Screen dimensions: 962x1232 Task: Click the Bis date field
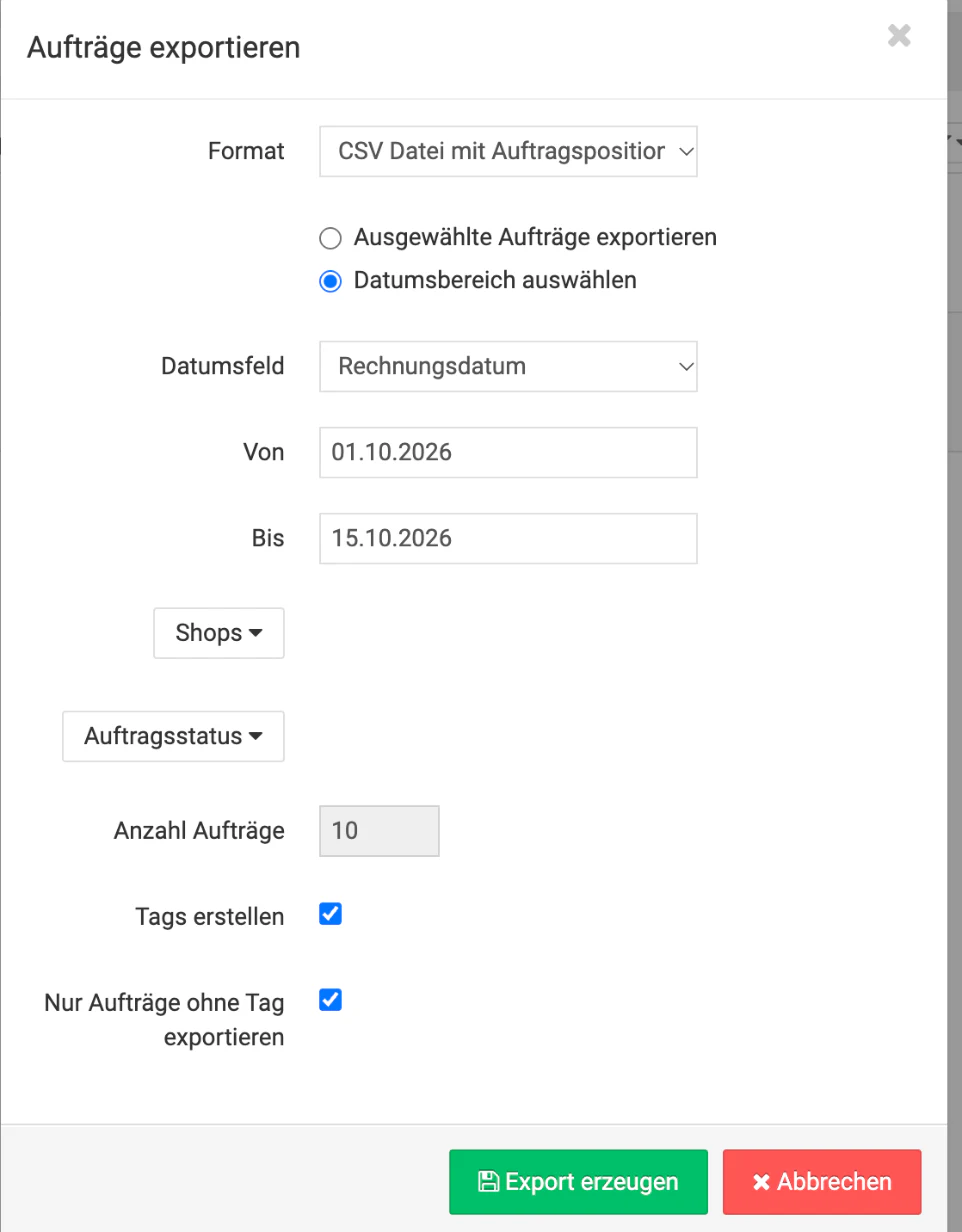508,538
